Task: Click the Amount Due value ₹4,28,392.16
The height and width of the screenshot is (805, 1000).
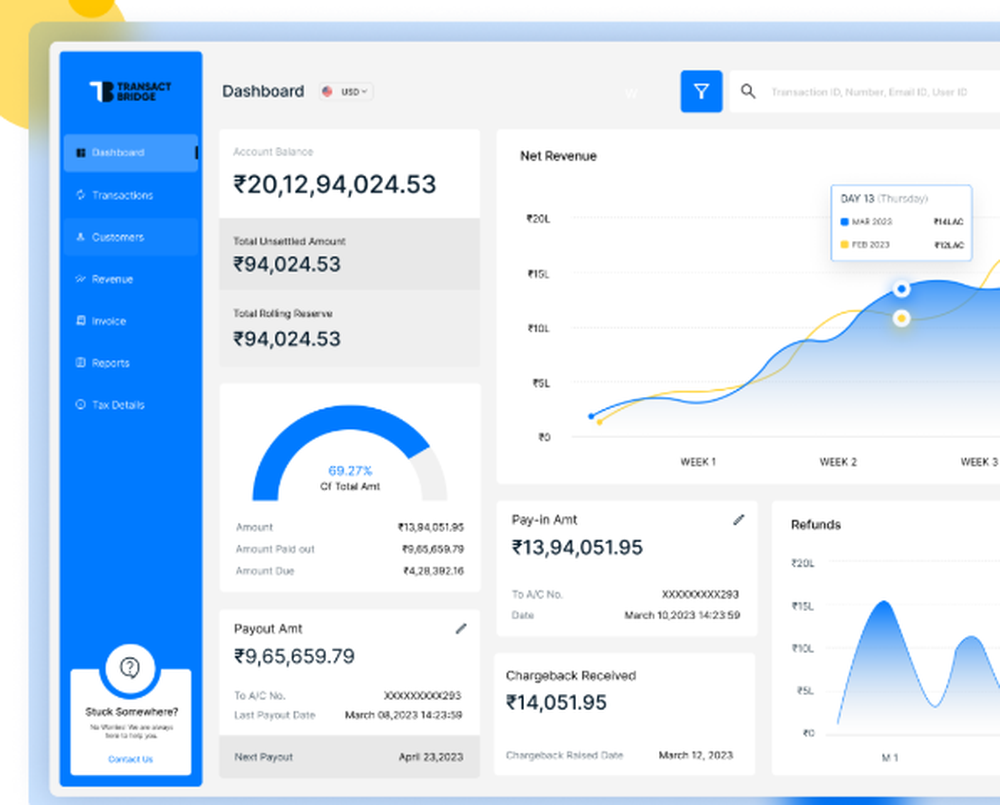Action: click(x=434, y=570)
